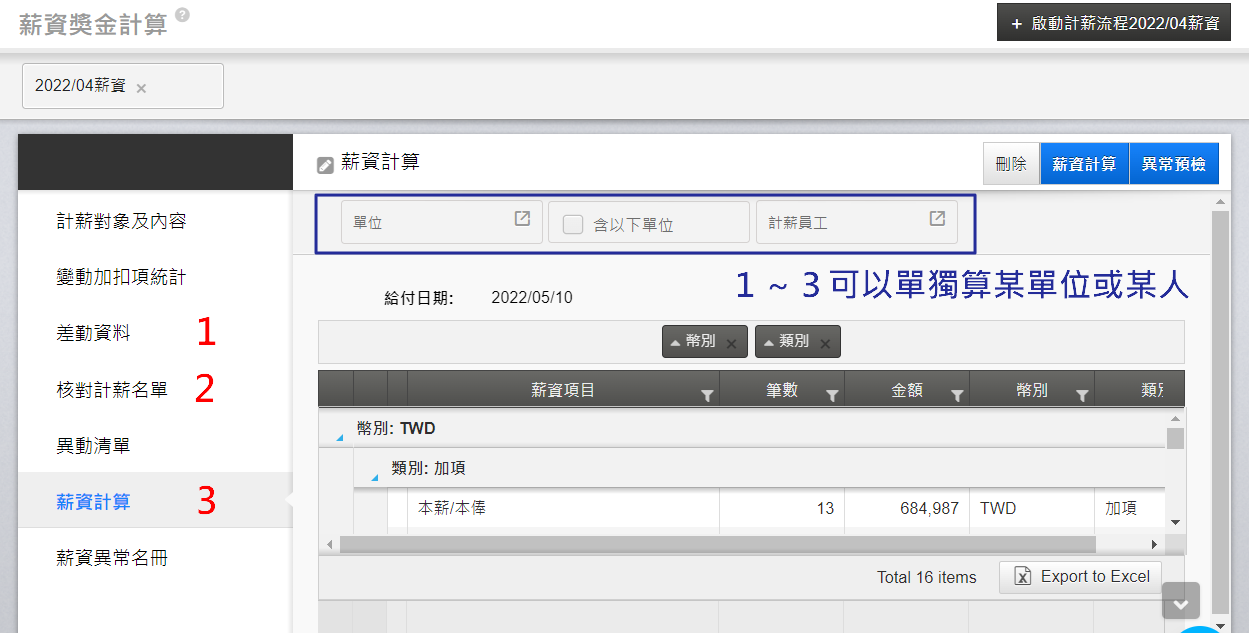The height and width of the screenshot is (633, 1249).
Task: Click the edit pencil icon beside 薪資計算 title
Action: point(325,165)
